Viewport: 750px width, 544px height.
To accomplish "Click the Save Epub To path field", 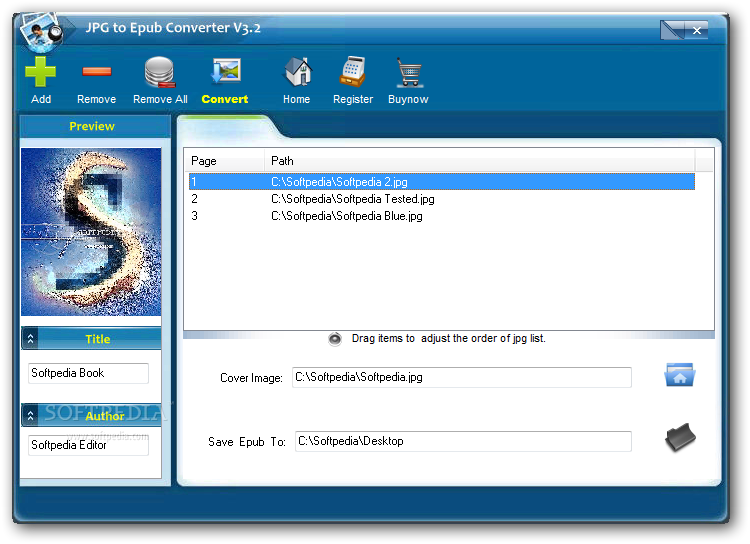I will click(x=463, y=441).
